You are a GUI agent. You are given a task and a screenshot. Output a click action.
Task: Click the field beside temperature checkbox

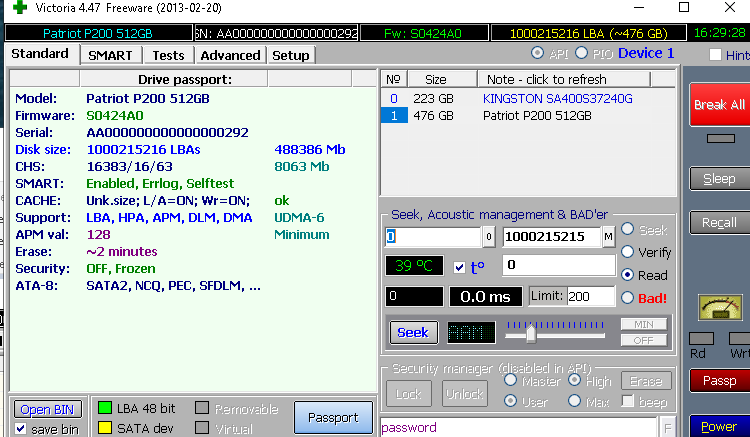coord(559,265)
